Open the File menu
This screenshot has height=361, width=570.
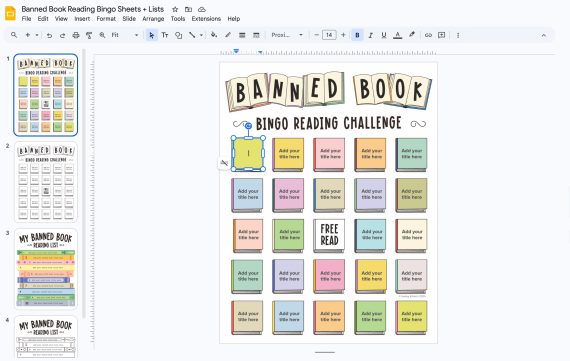(x=27, y=19)
